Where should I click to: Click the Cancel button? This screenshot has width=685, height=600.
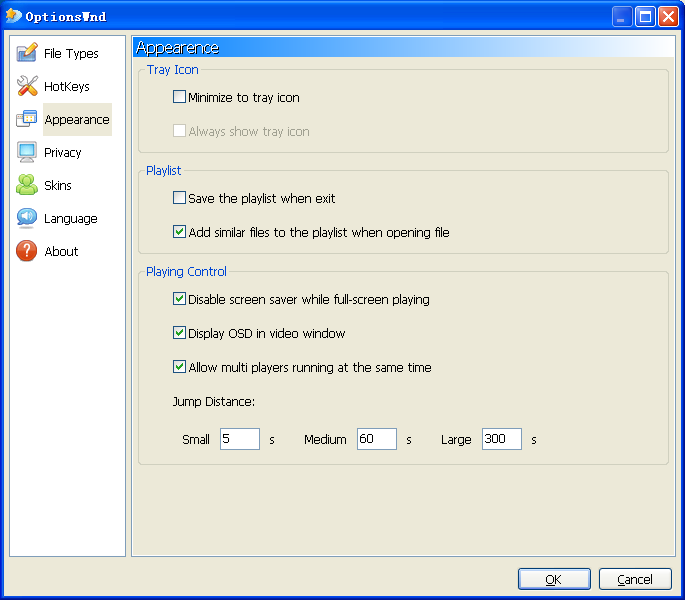(635, 579)
